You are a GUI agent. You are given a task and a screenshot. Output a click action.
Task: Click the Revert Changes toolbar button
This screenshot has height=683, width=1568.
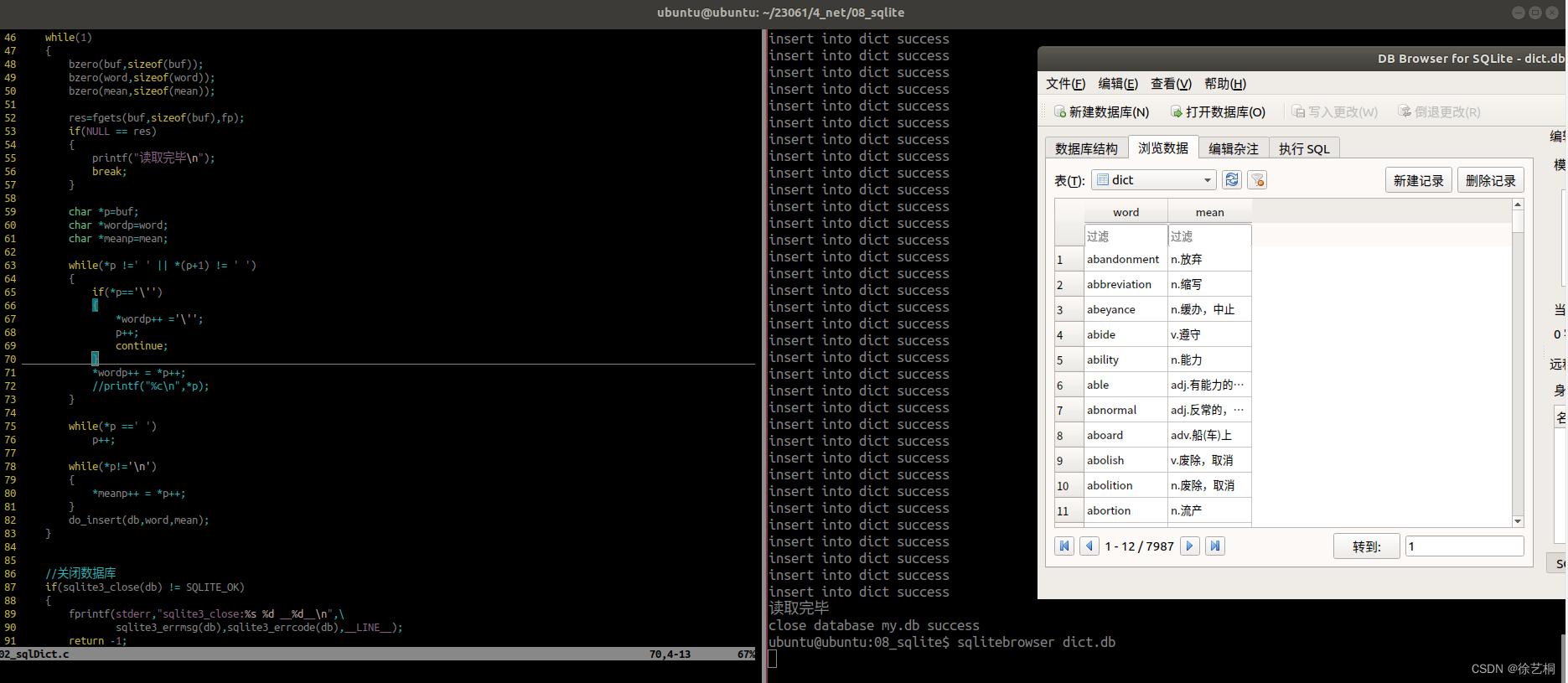click(1439, 112)
